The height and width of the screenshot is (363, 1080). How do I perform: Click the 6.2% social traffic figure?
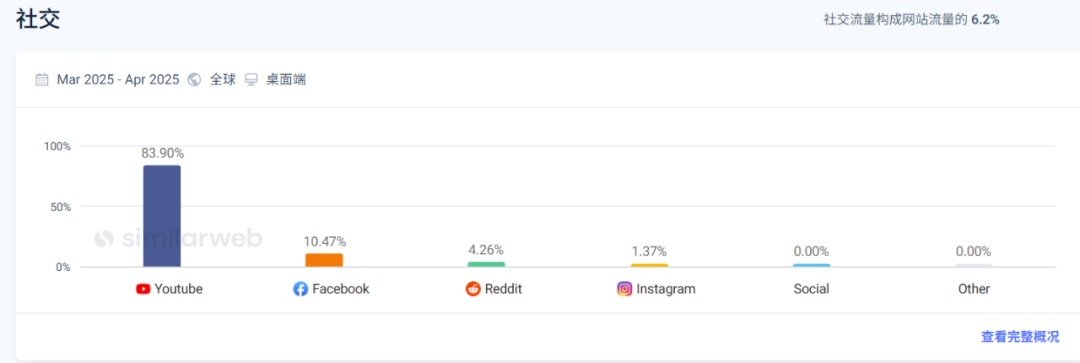coord(985,20)
